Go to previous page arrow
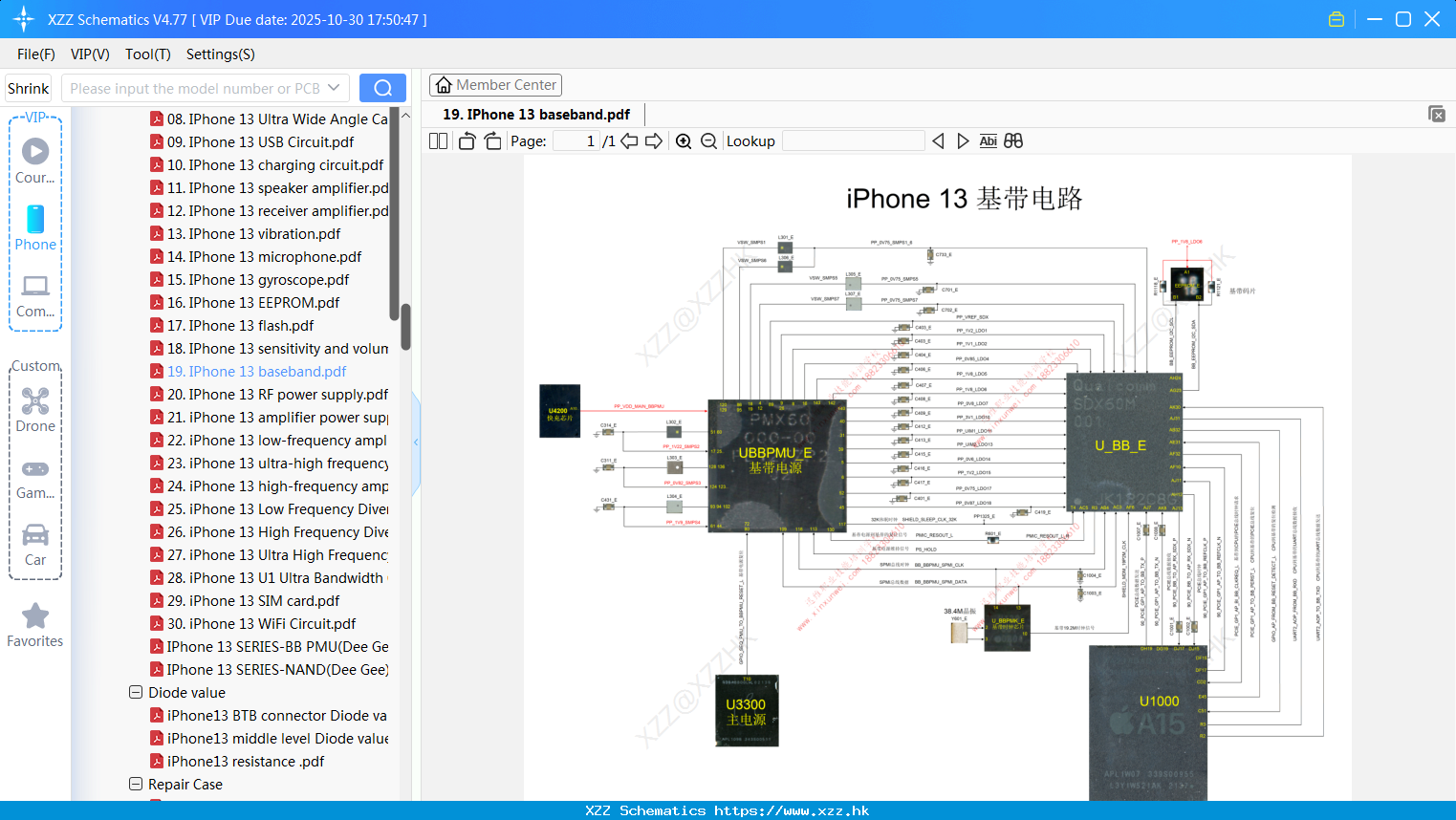1456x820 pixels. 629,141
